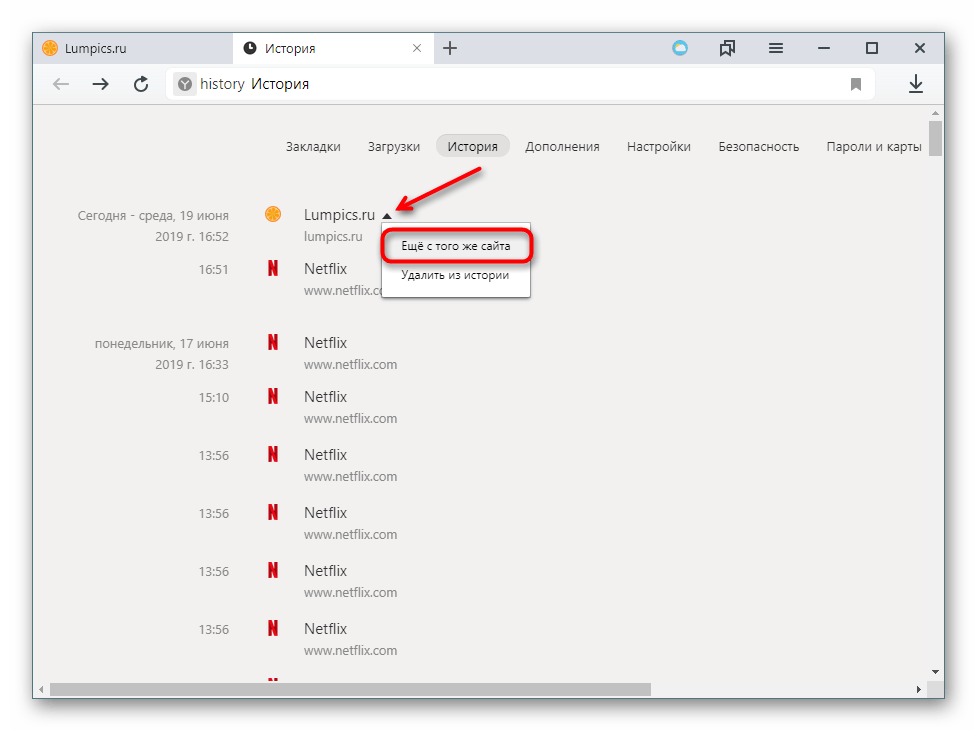This screenshot has width=977, height=731.
Task: Switch to the Закладки tab
Action: tap(313, 146)
